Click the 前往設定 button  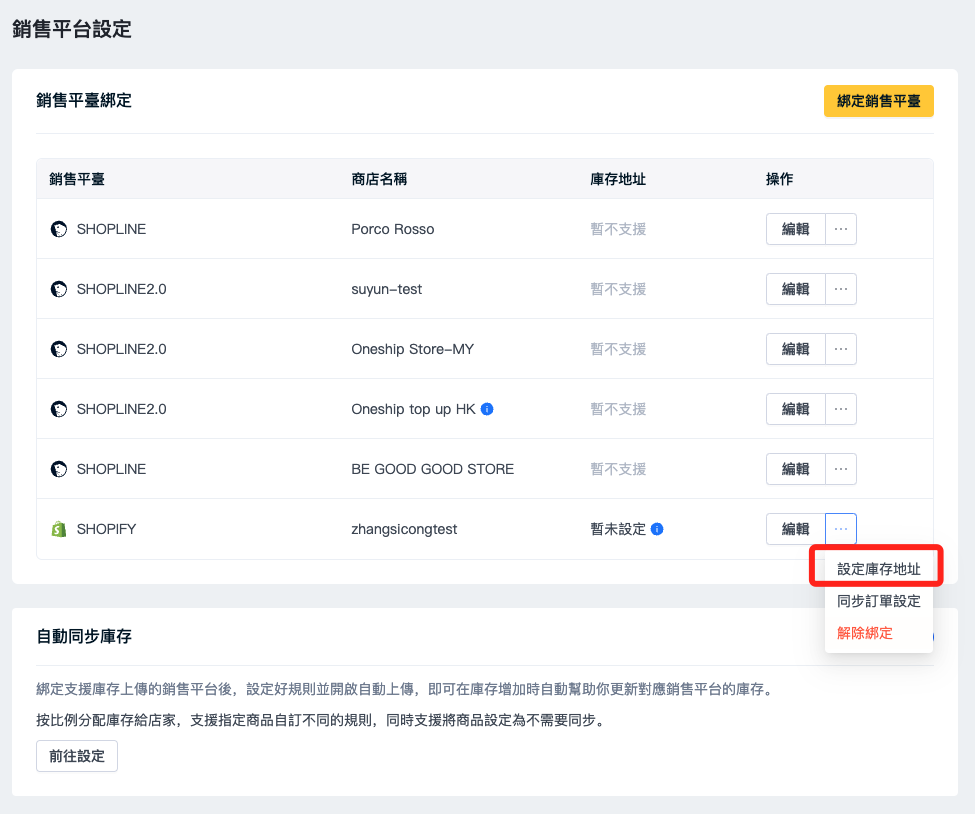(x=77, y=756)
